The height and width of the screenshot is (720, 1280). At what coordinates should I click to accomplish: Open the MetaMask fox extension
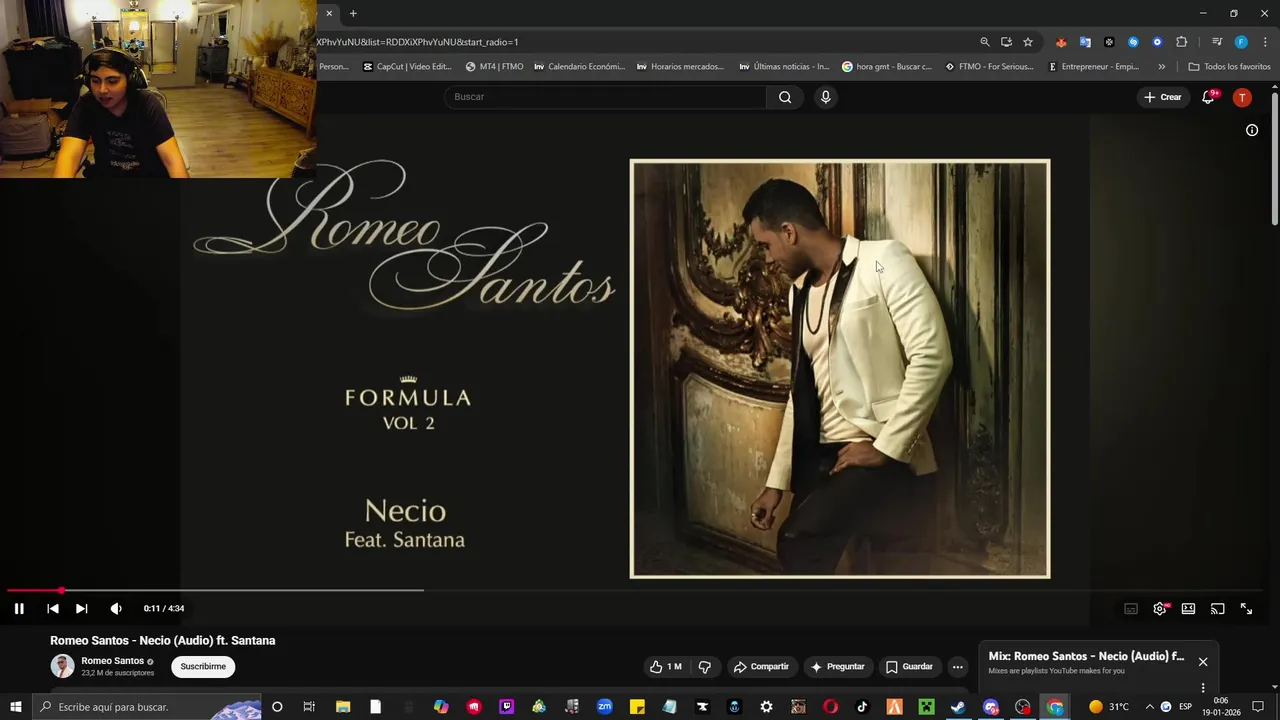coord(1061,42)
